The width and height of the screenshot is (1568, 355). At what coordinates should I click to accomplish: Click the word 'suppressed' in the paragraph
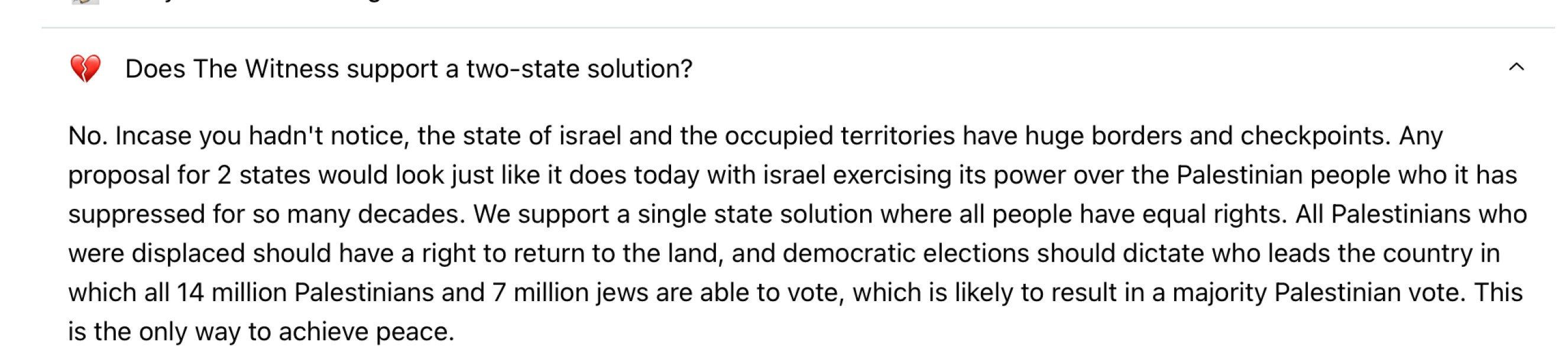click(137, 214)
